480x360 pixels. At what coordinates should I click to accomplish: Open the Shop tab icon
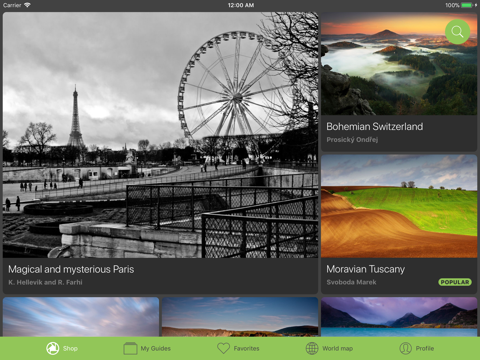pyautogui.click(x=53, y=348)
